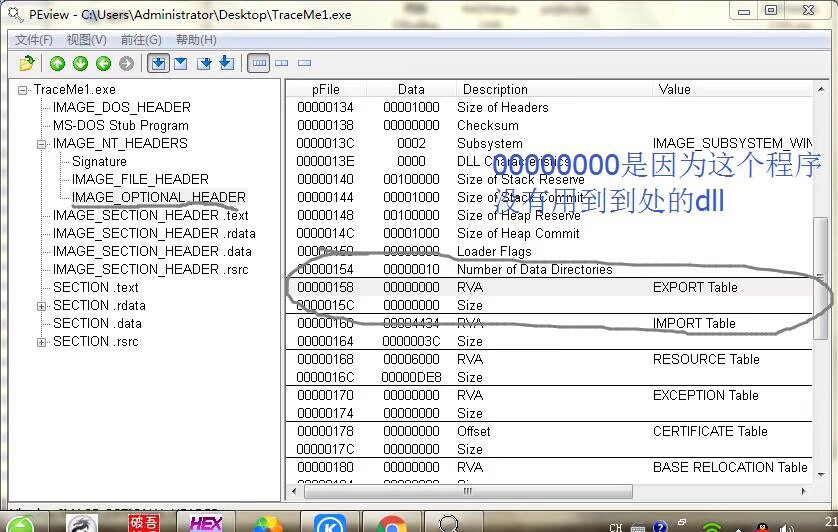Click 'Number of Data Directories' text
The width and height of the screenshot is (838, 532).
coord(534,269)
